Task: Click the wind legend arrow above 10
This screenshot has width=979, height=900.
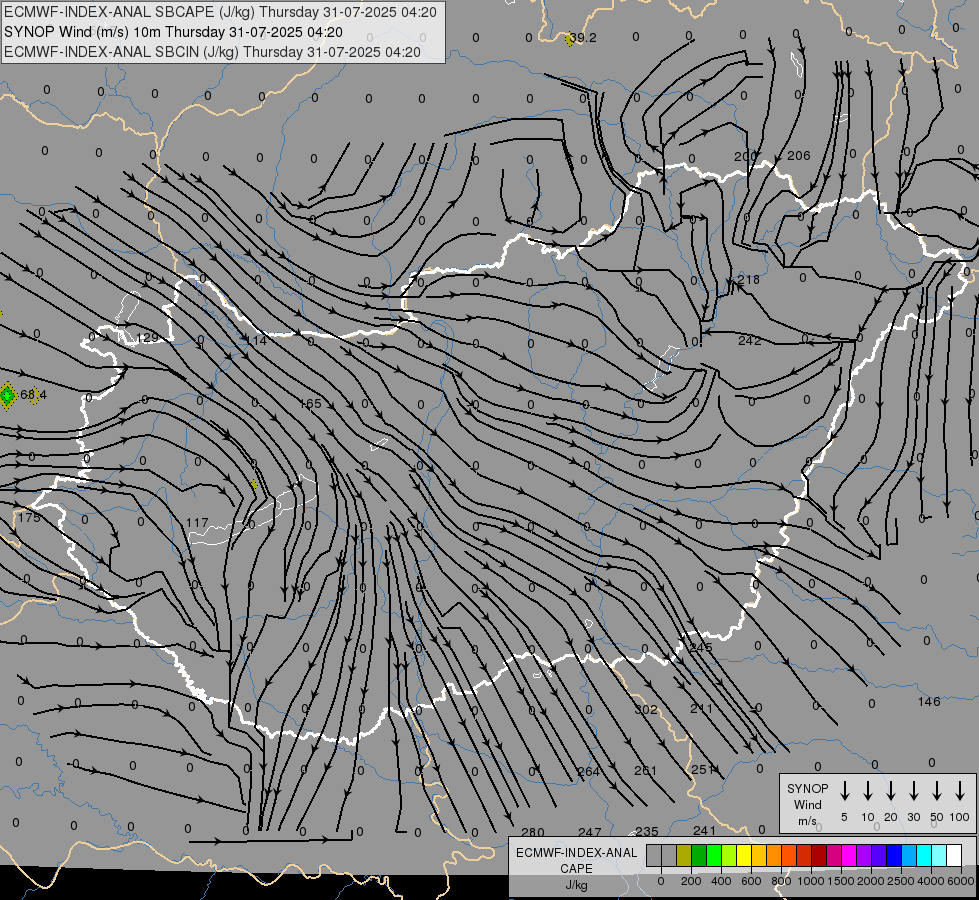Action: pyautogui.click(x=867, y=790)
